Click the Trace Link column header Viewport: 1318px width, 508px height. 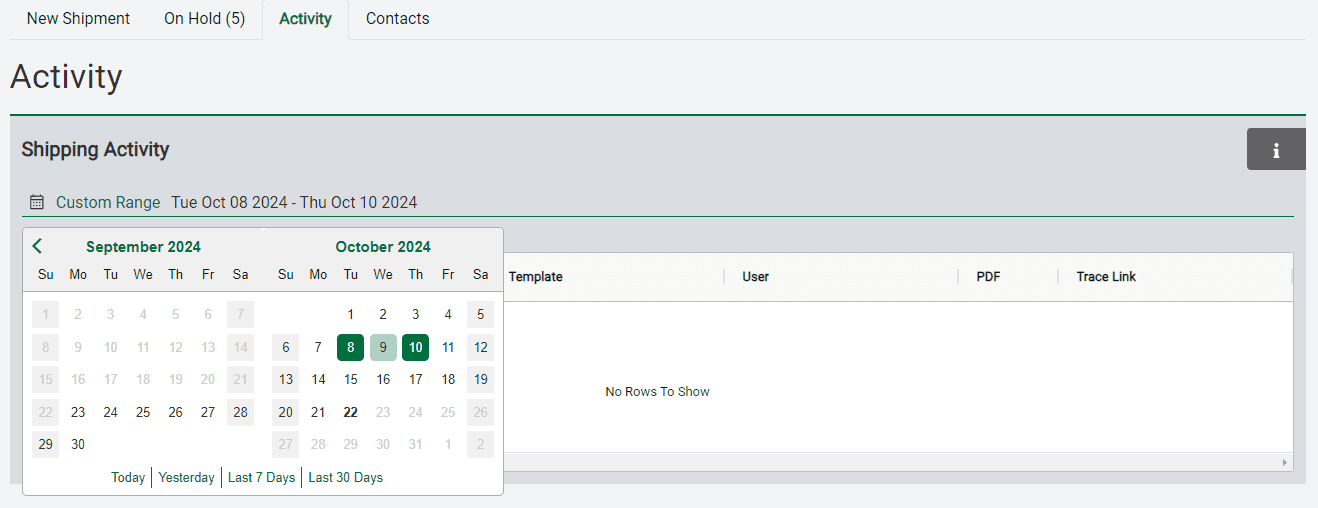coord(1106,277)
